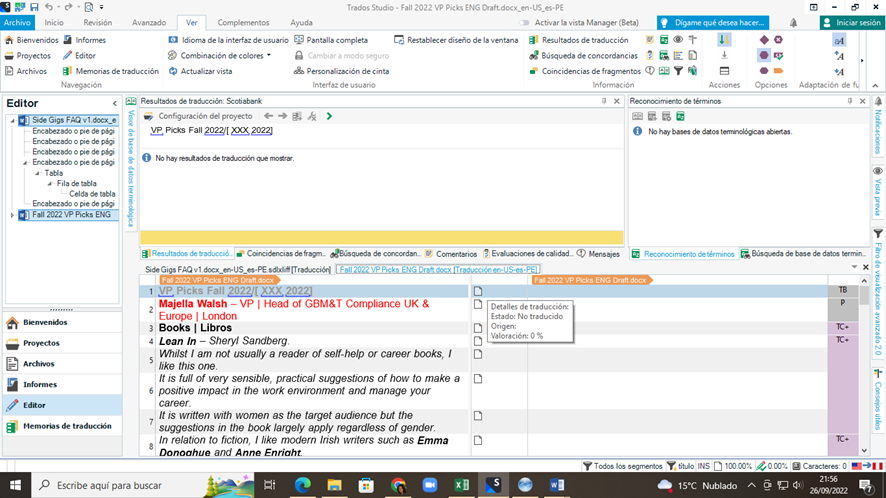The height and width of the screenshot is (498, 886).
Task: Click segment 3 status icon
Action: pos(478,328)
